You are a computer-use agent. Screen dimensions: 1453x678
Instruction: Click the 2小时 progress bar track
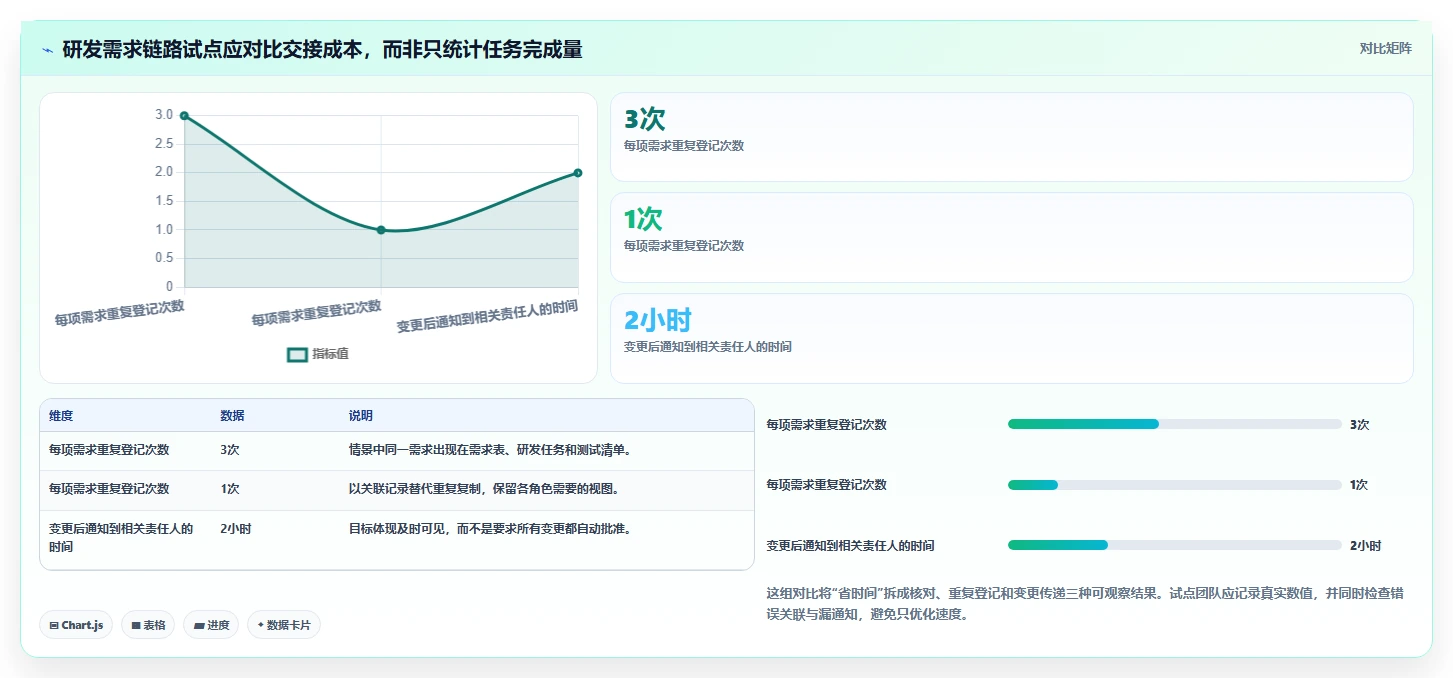[1174, 545]
